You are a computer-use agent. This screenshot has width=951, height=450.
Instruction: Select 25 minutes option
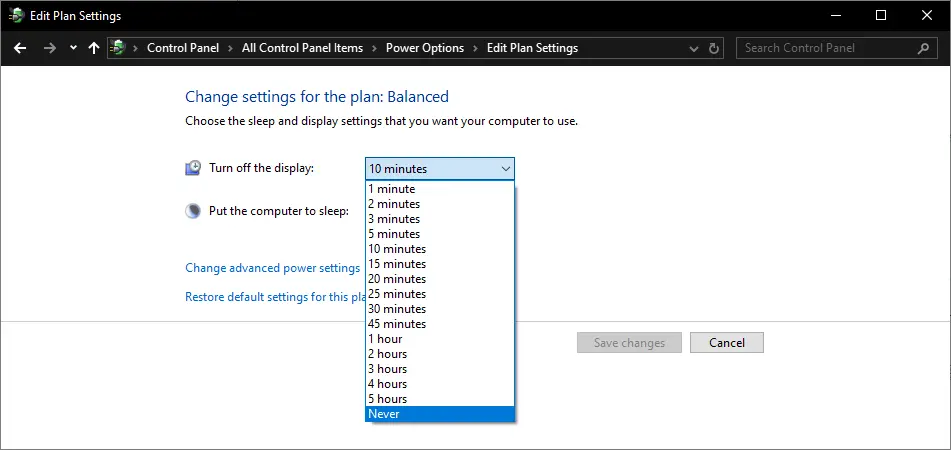tap(440, 294)
